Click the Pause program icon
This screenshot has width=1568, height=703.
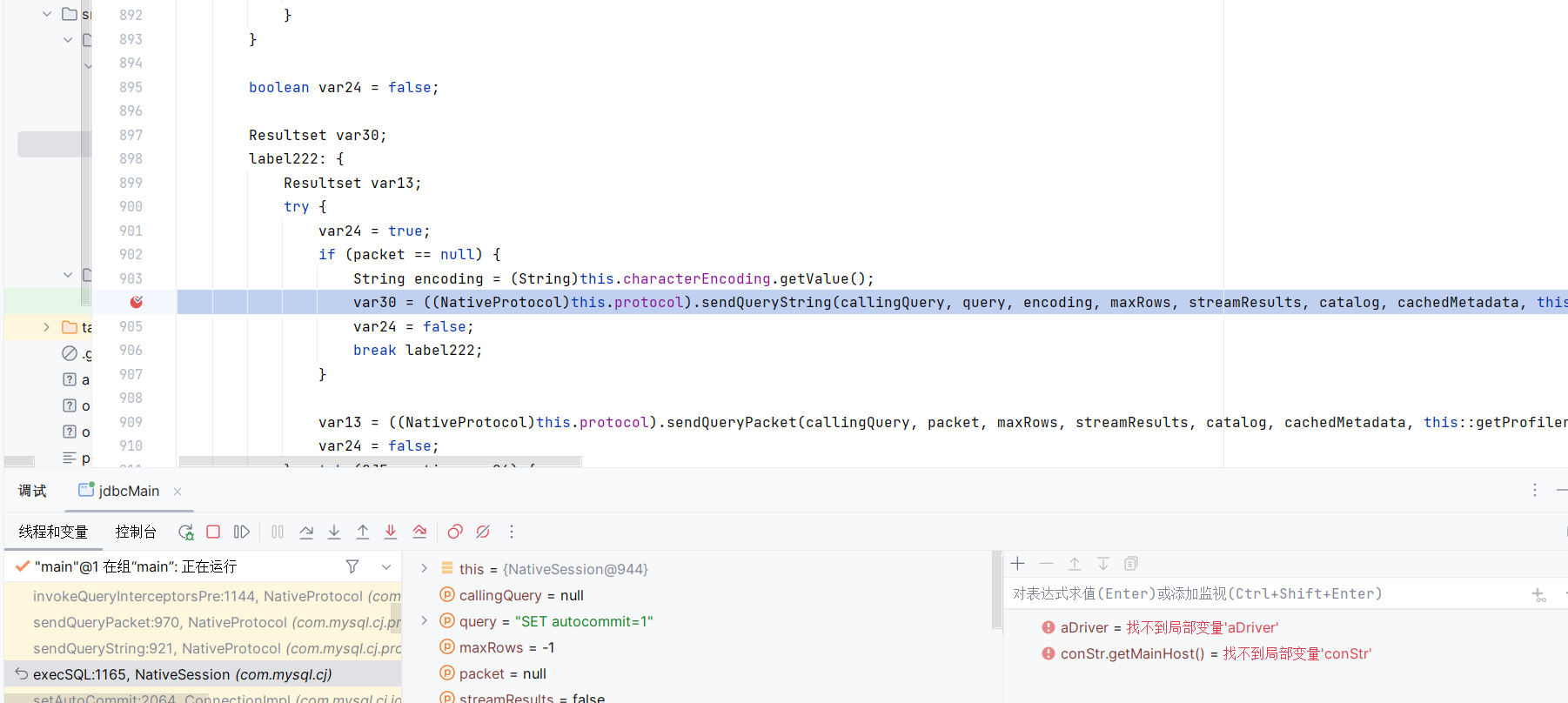278,532
